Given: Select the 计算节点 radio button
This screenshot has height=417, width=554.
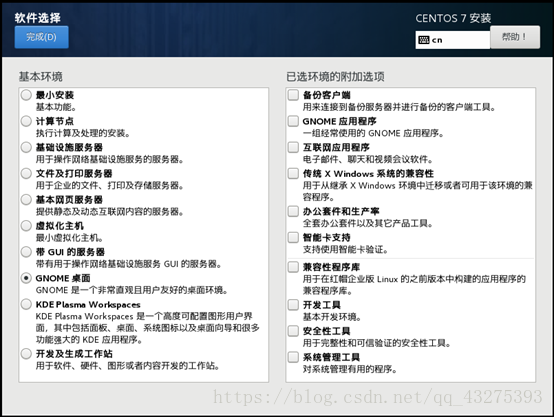Looking at the screenshot, I should [26, 121].
